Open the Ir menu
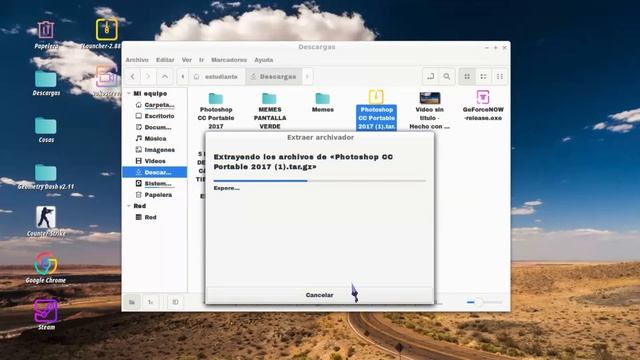 tap(201, 60)
